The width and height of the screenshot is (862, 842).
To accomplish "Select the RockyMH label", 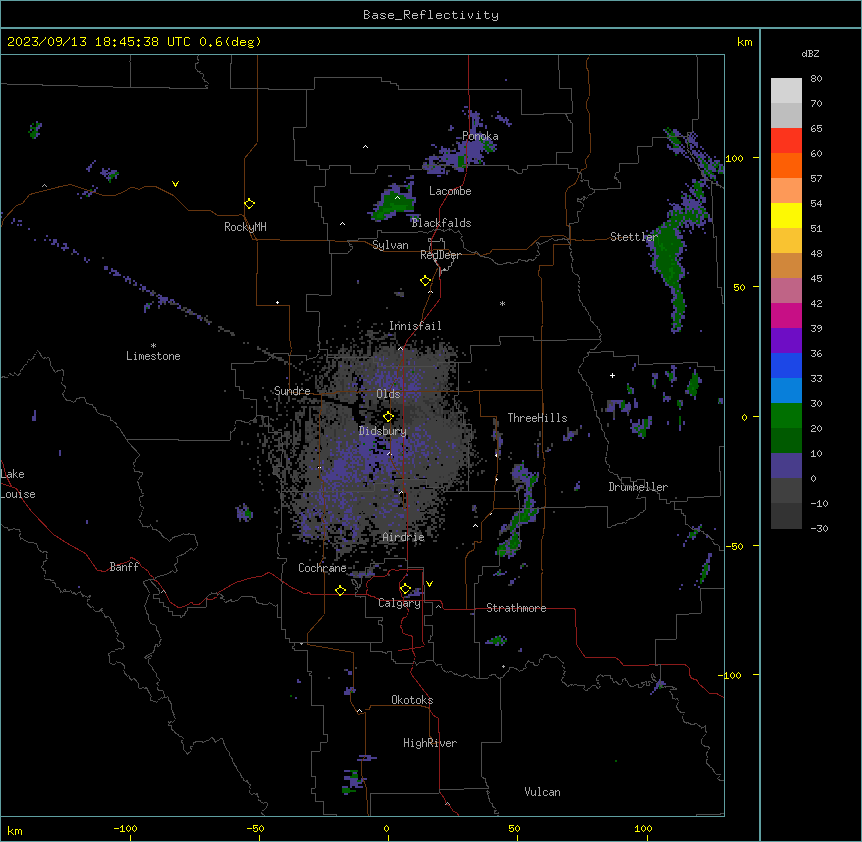I will click(245, 227).
